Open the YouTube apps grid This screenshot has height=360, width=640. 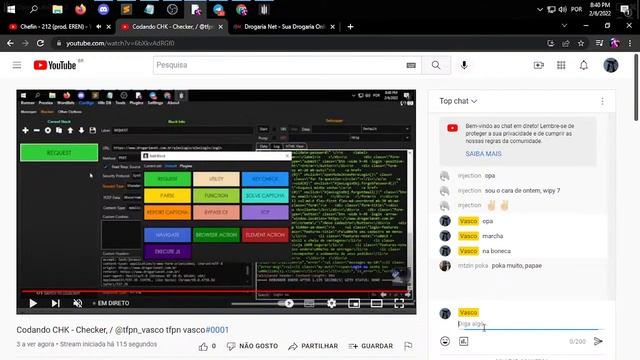(561, 65)
